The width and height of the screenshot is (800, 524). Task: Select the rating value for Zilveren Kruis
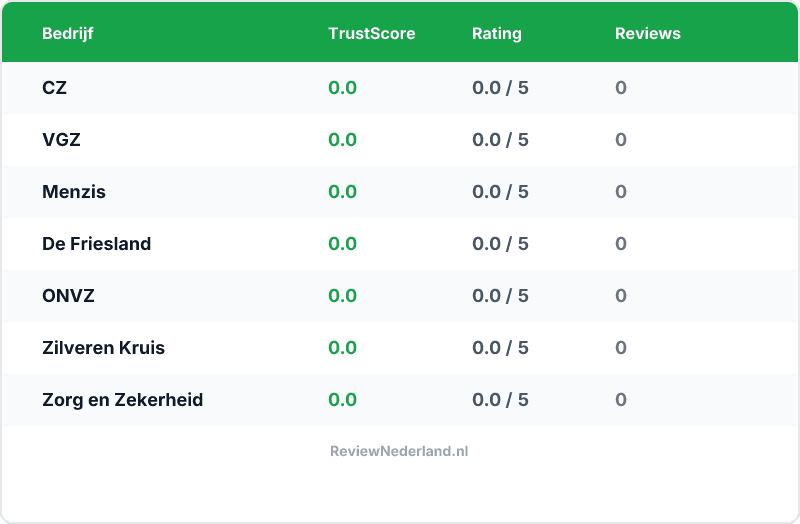[500, 348]
